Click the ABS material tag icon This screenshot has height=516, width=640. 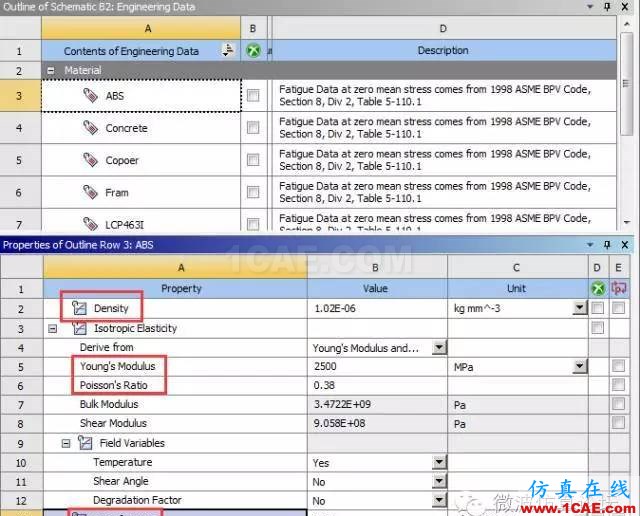[x=90, y=96]
